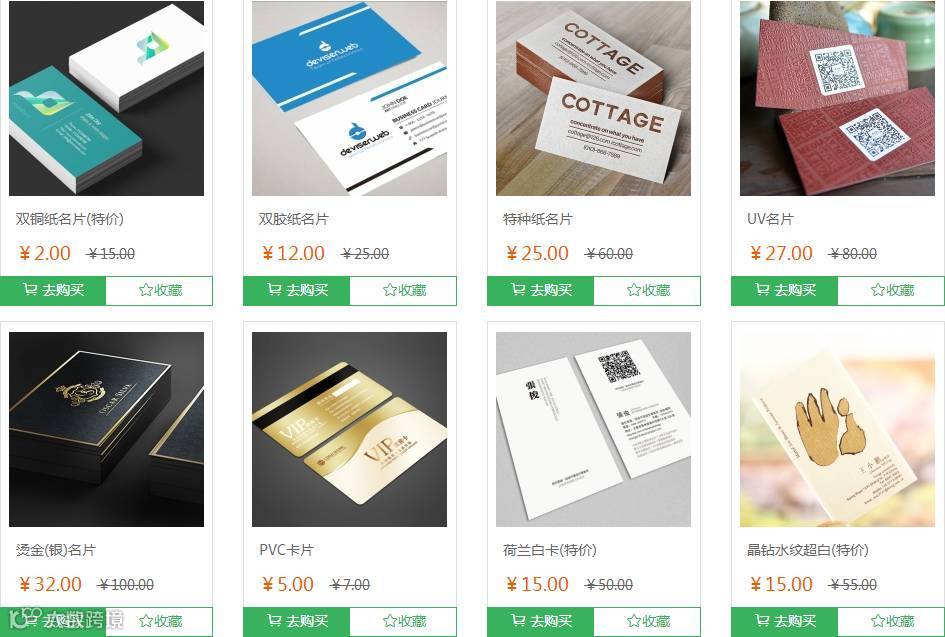Screen dimensions: 945x637
Task: View the gold VIP card image
Action: pos(350,429)
